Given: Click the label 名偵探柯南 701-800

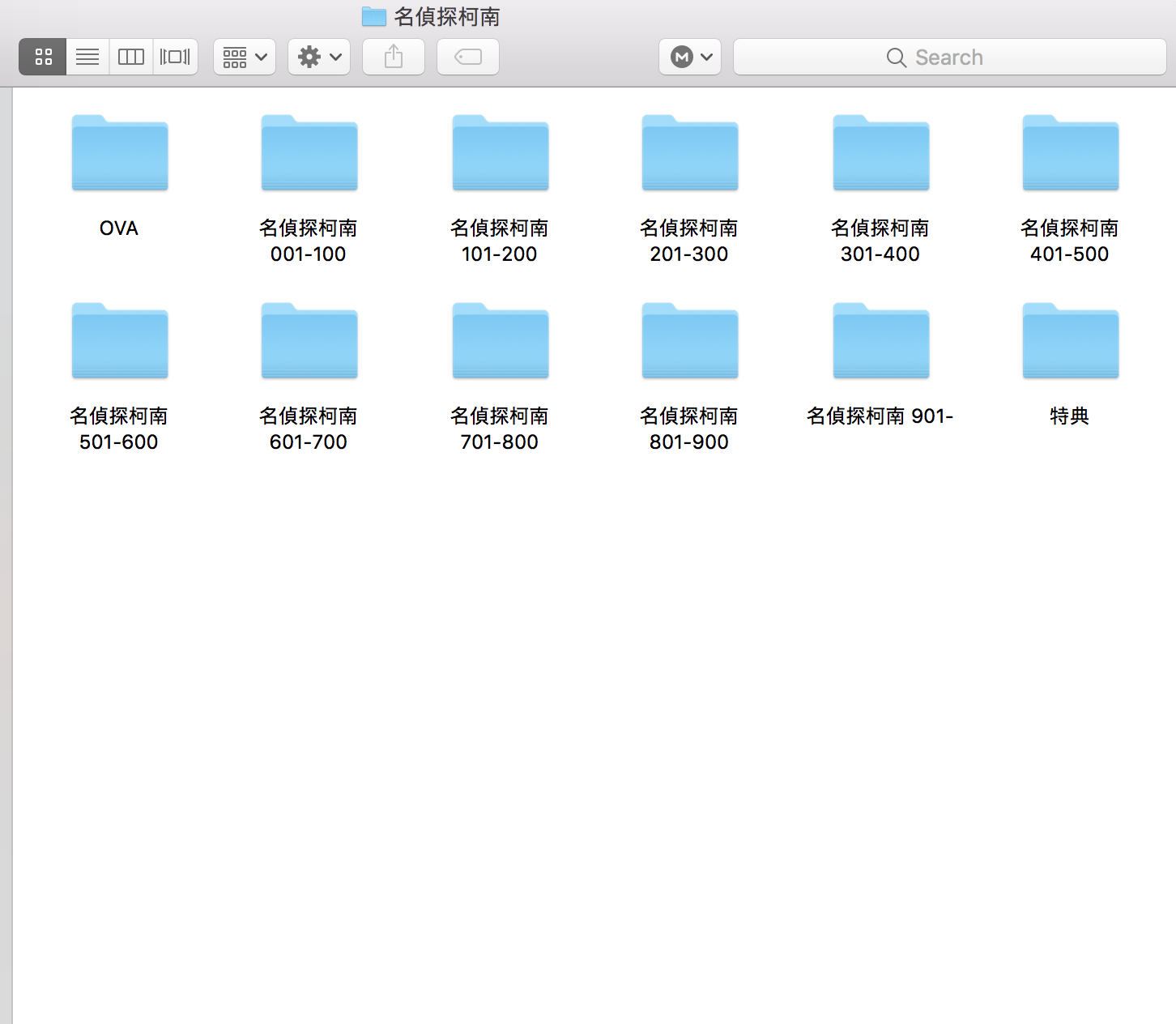Looking at the screenshot, I should pos(500,429).
